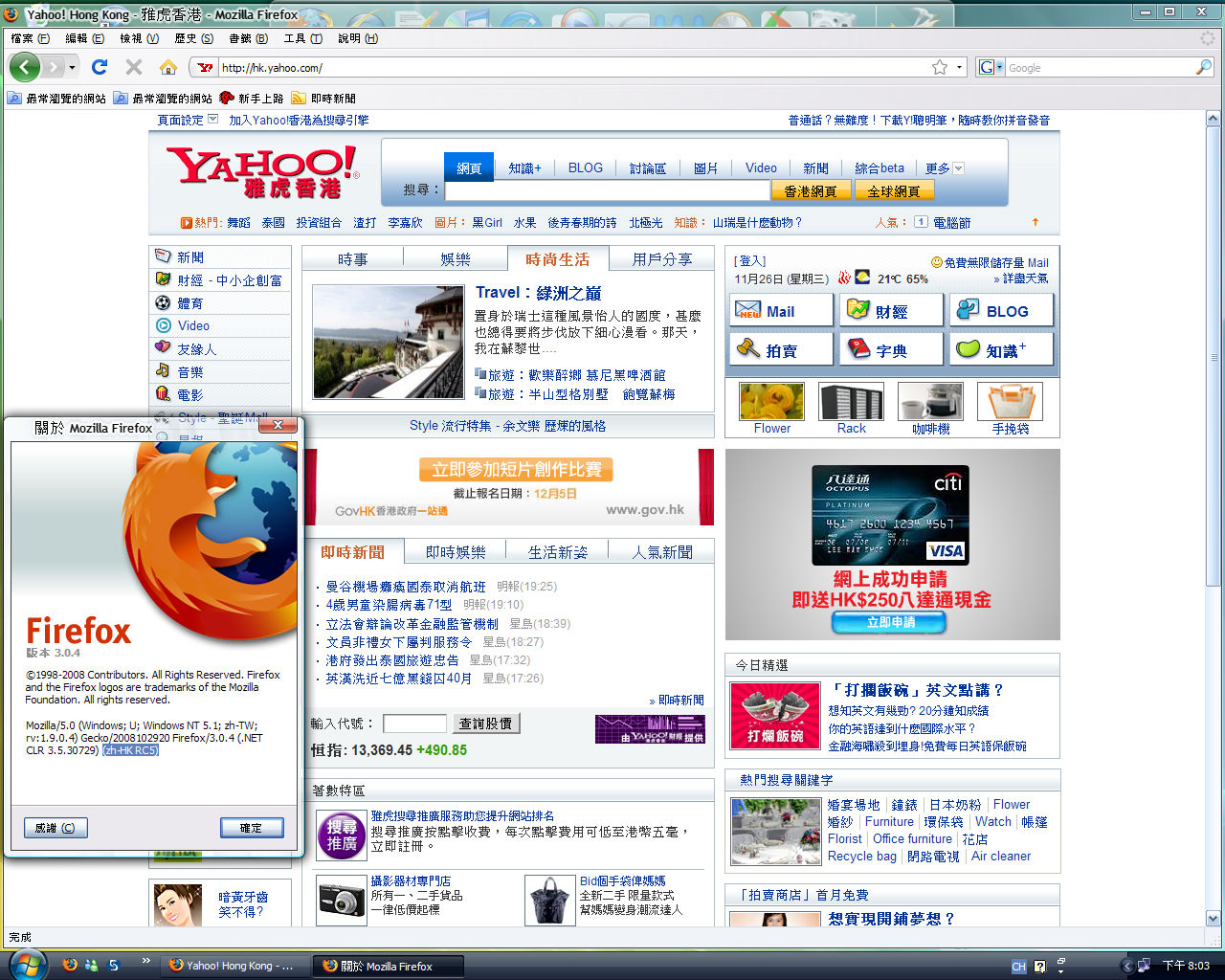This screenshot has width=1225, height=980.
Task: Select the 娛樂 tab in features panel
Action: (x=456, y=259)
